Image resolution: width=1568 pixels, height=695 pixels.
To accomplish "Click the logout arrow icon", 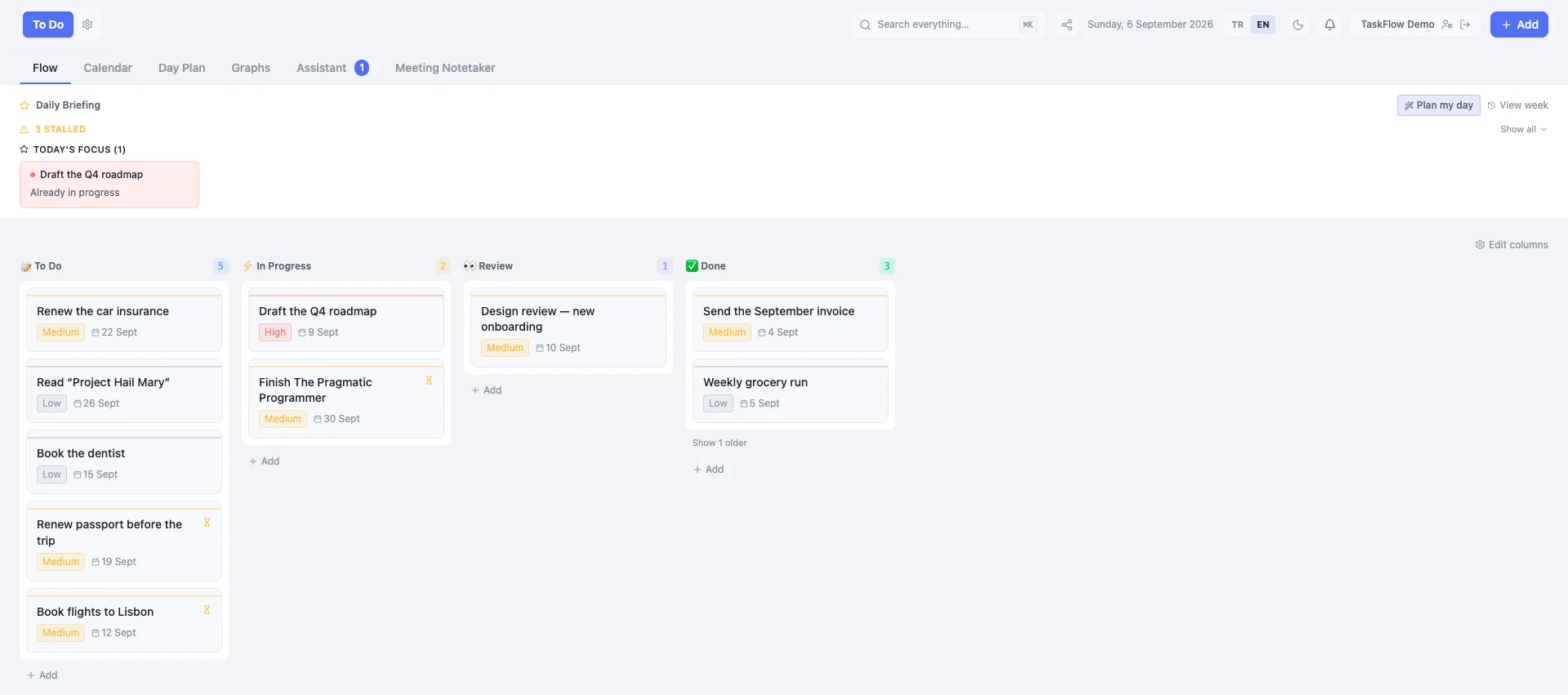I will click(x=1465, y=25).
